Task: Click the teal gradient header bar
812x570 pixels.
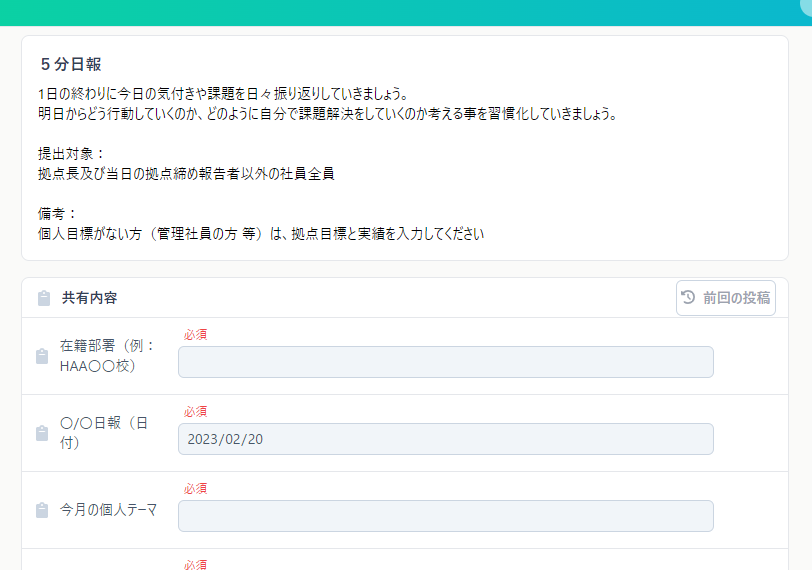Action: [x=400, y=12]
